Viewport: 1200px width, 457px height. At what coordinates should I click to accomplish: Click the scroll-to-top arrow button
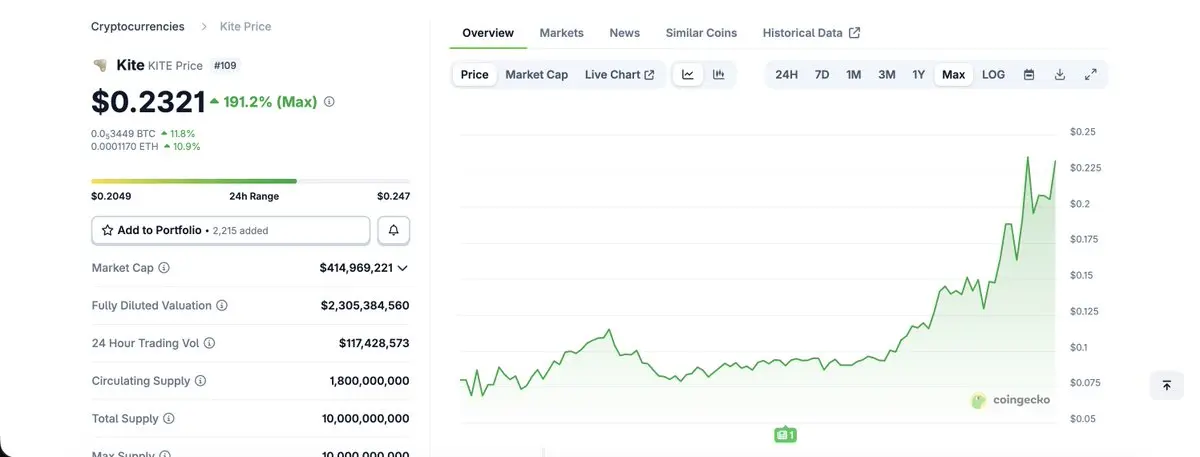(1166, 385)
